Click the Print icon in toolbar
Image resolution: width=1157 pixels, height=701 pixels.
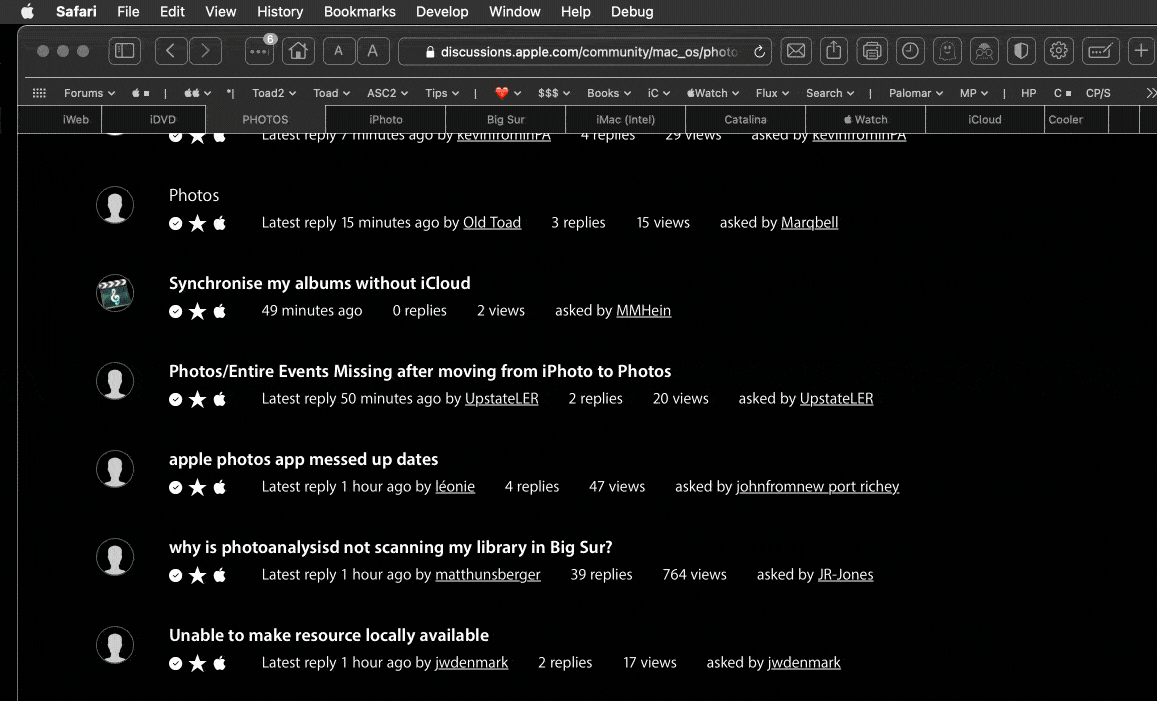pyautogui.click(x=872, y=51)
